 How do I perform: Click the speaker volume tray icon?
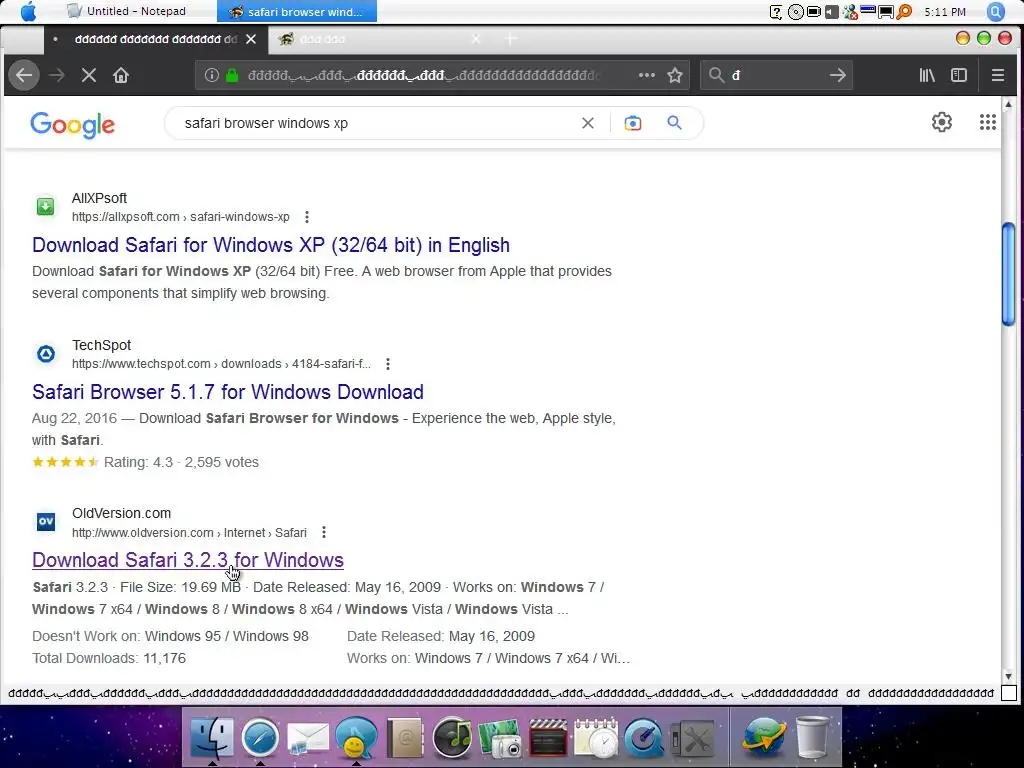[x=831, y=12]
